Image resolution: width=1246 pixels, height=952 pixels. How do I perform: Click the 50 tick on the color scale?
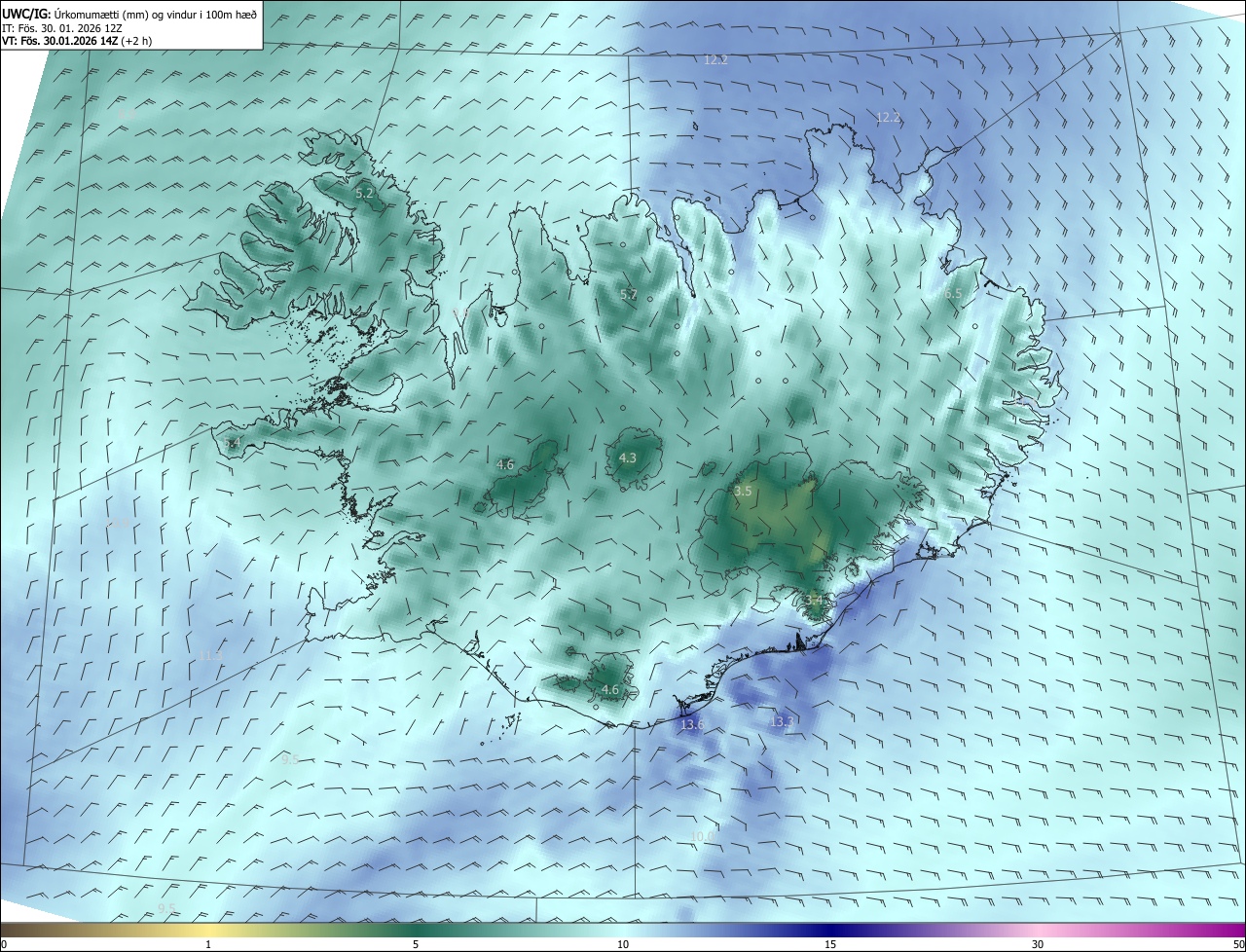point(1238,944)
